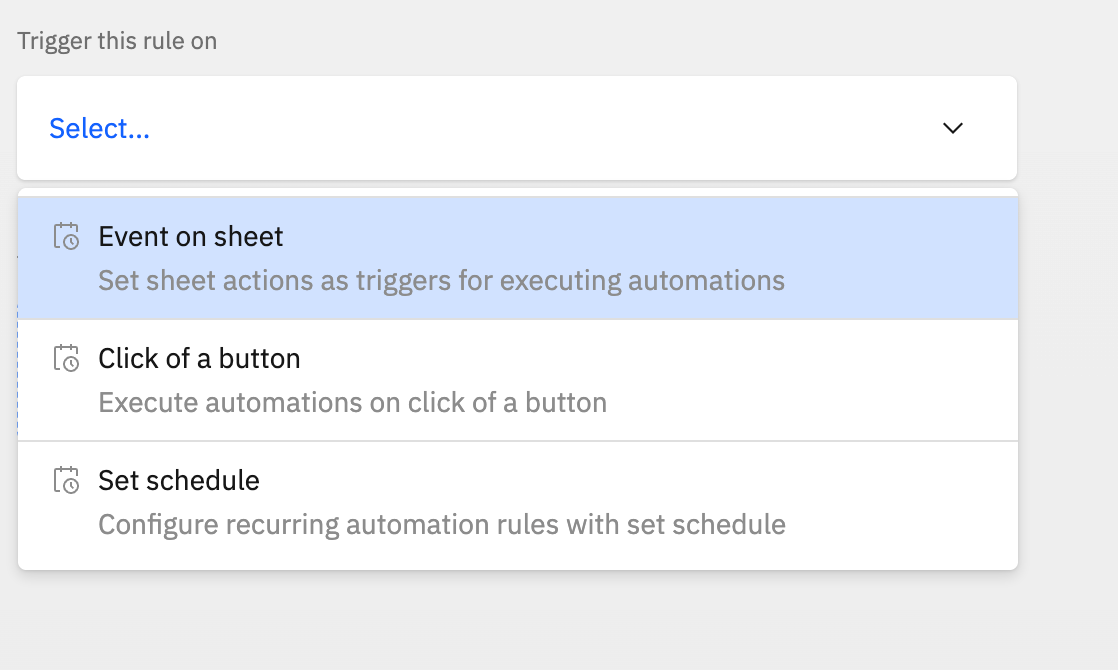Image resolution: width=1118 pixels, height=670 pixels.
Task: Open the trigger rule combo box field
Action: coord(516,128)
